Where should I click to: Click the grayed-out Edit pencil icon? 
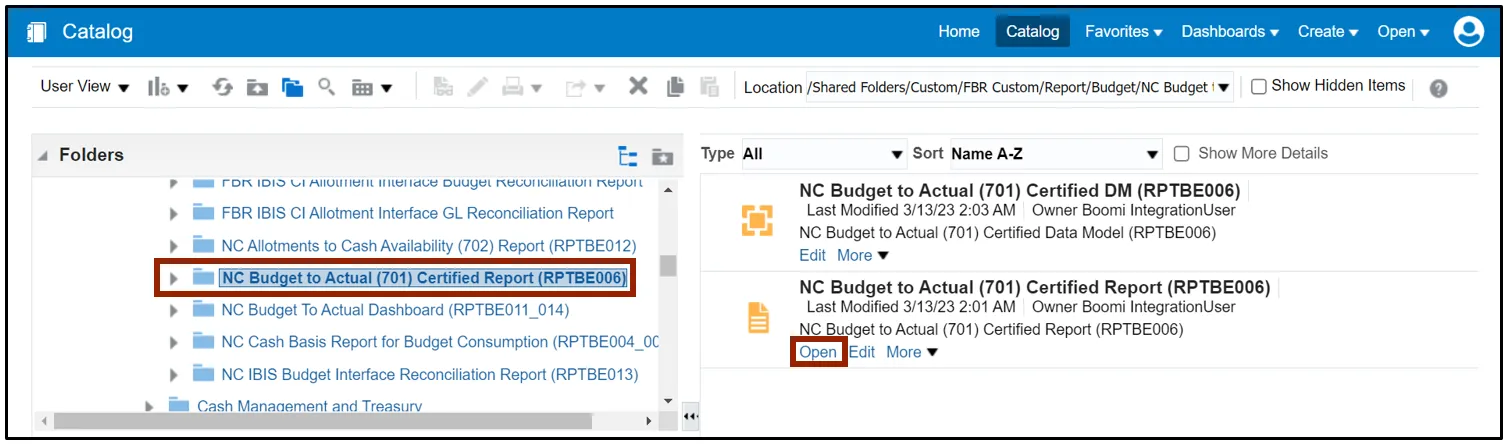point(477,87)
